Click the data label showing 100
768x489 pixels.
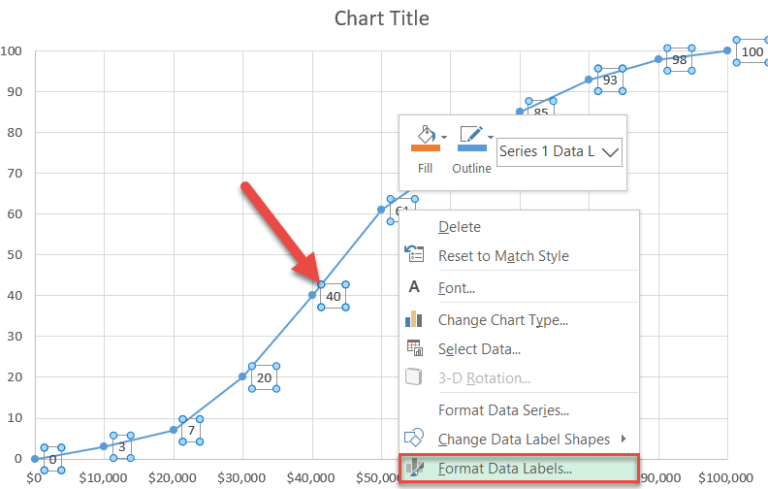[752, 51]
